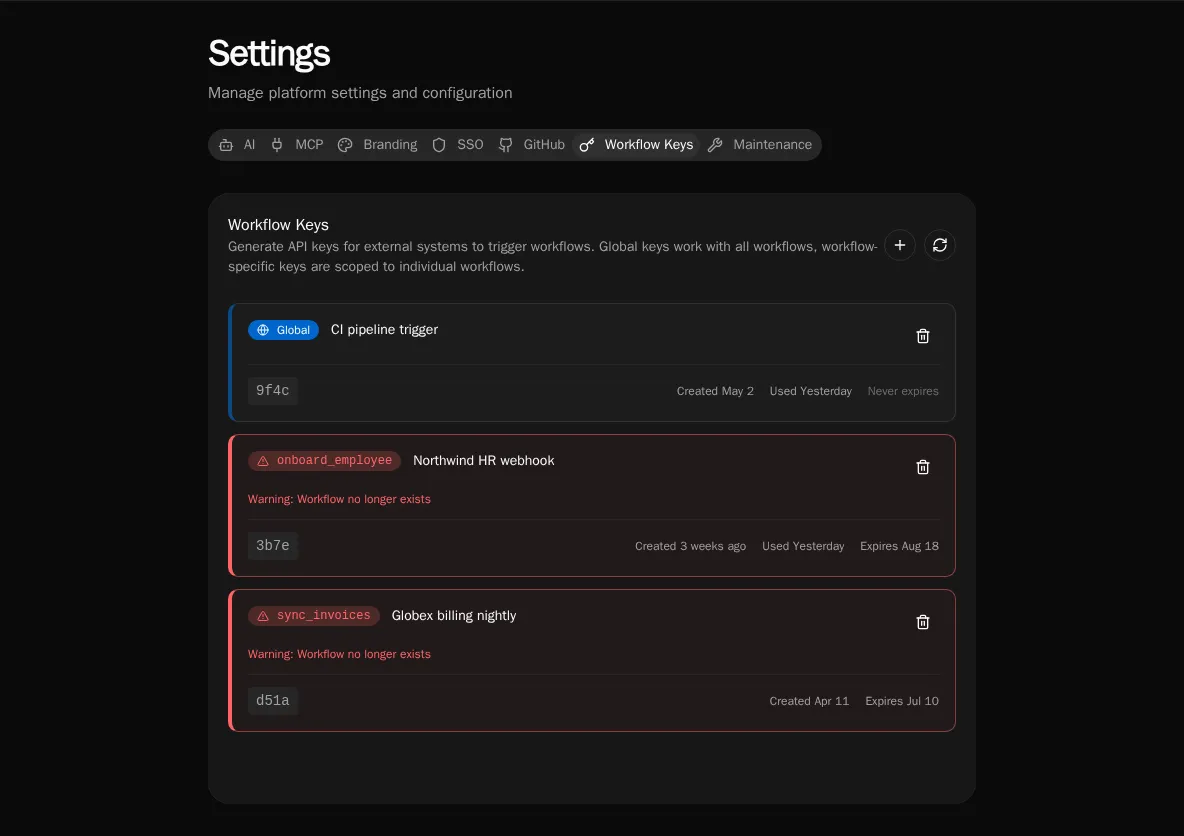Image resolution: width=1184 pixels, height=836 pixels.
Task: Delete the Globex billing nightly key
Action: [923, 622]
